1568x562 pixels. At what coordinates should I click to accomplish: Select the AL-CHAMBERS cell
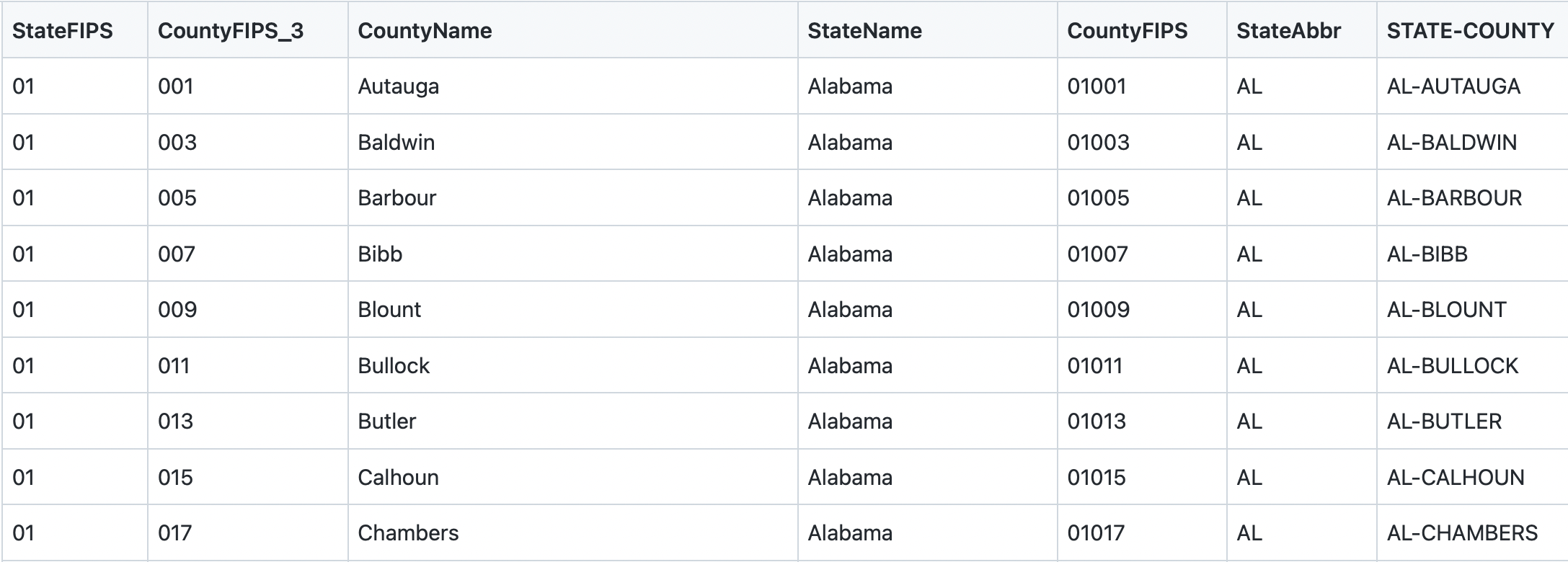tap(1462, 533)
